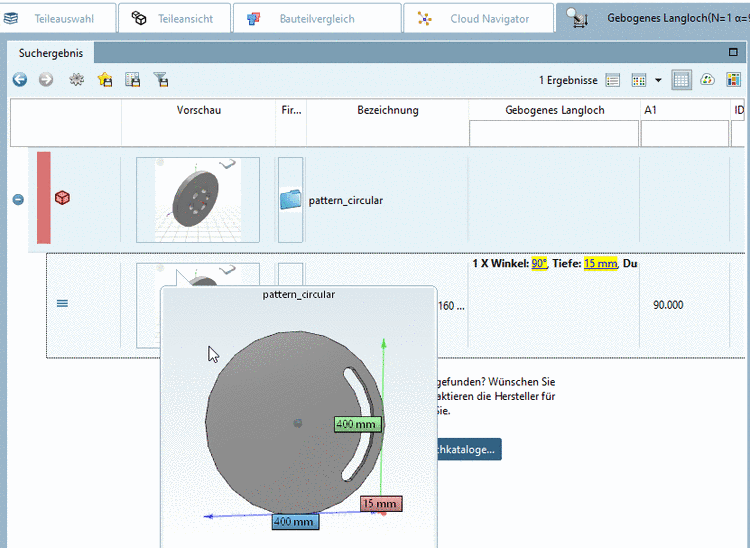The height and width of the screenshot is (548, 750).
Task: Select the Gebogenes Langloch search tab
Action: tap(653, 18)
